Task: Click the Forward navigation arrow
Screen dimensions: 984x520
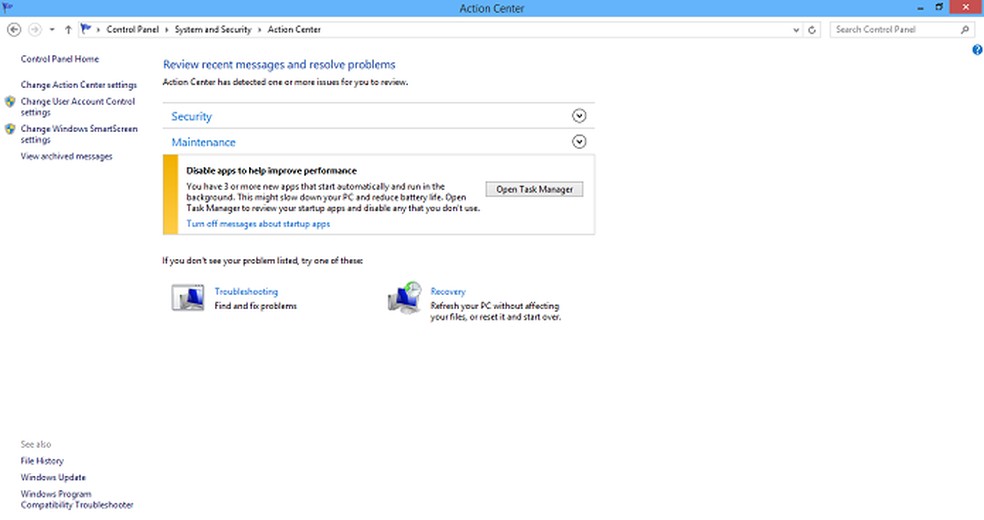Action: point(35,29)
